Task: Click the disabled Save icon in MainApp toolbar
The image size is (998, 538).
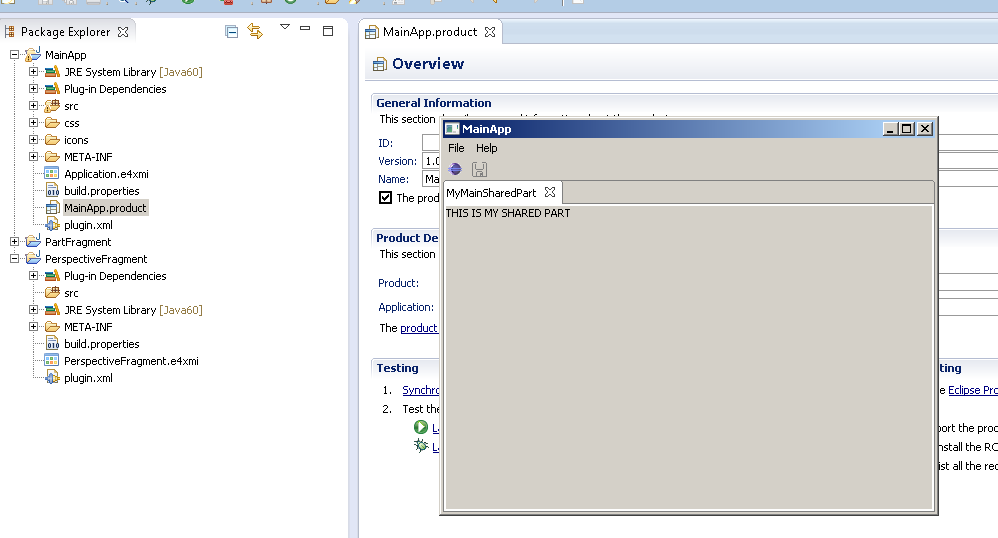Action: tap(479, 169)
